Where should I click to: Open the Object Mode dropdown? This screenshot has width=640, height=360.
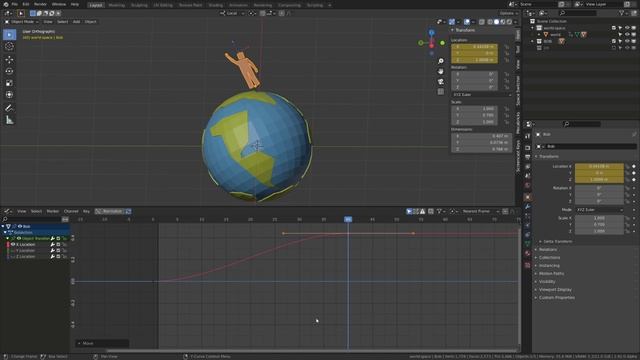22,22
